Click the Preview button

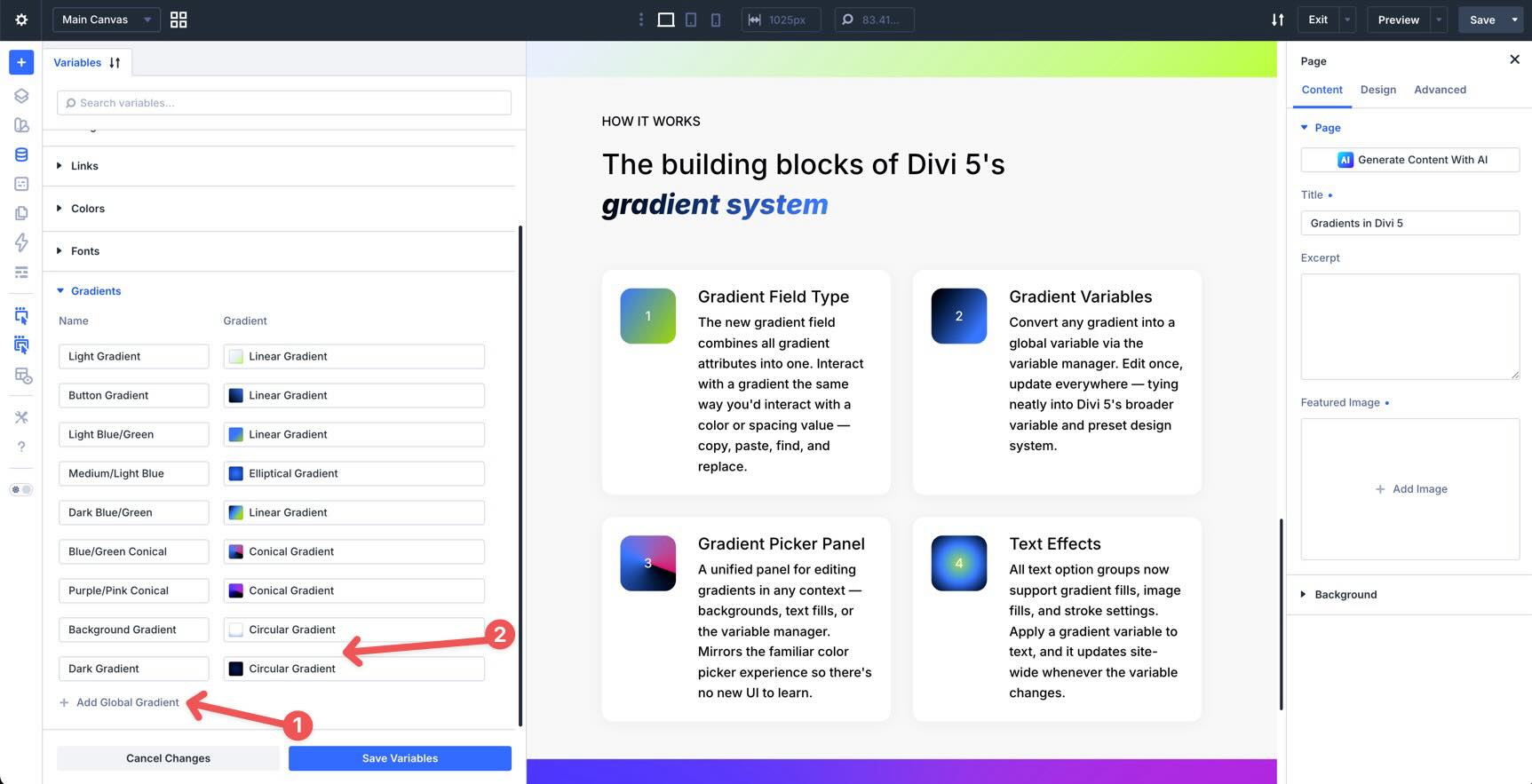tap(1398, 20)
